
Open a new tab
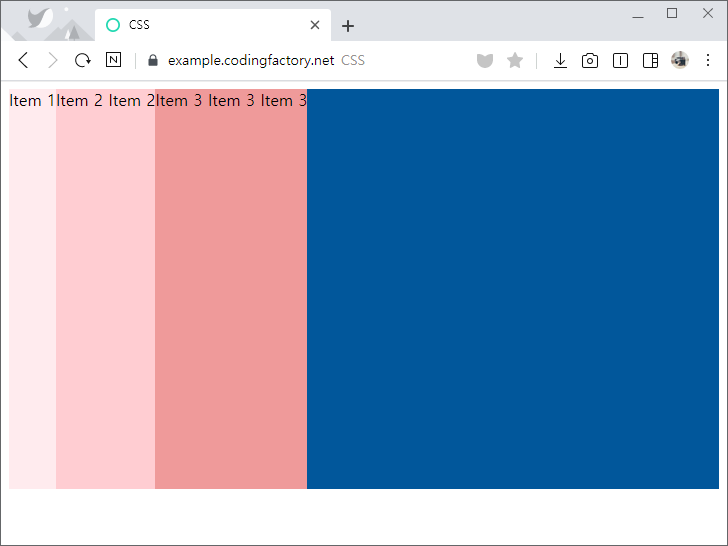[348, 26]
